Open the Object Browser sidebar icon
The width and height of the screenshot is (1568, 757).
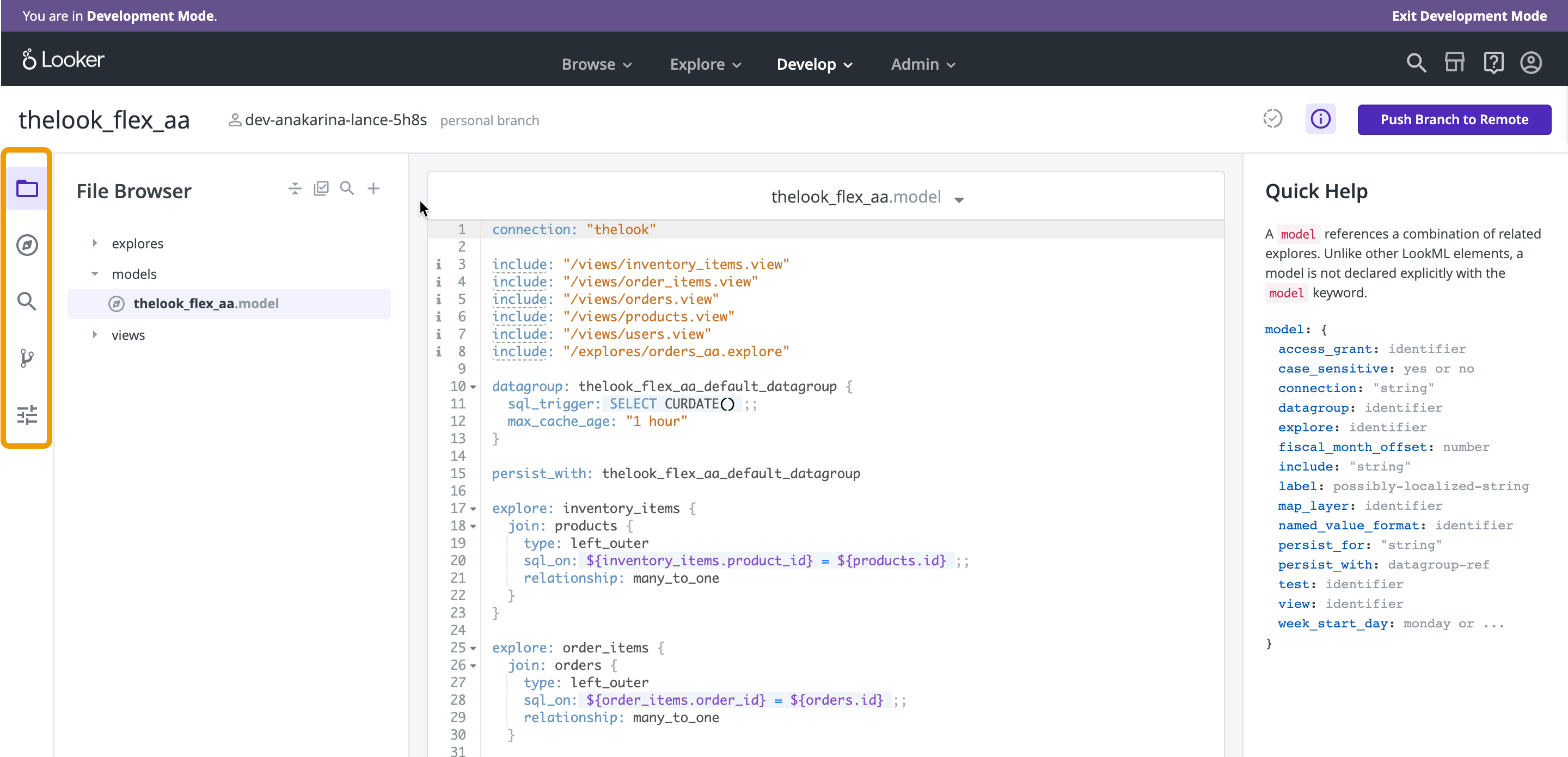(27, 245)
